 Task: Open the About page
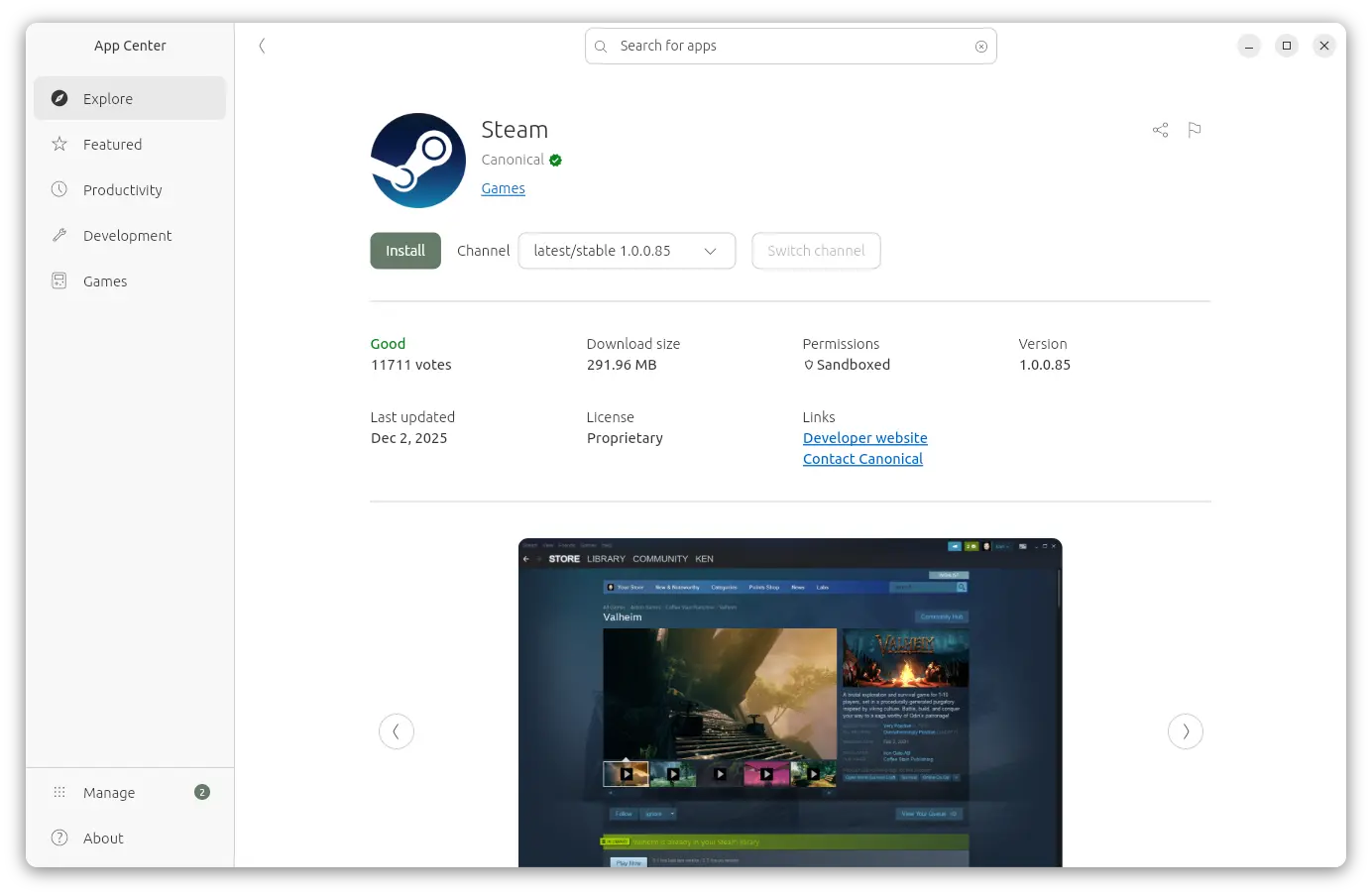click(130, 838)
